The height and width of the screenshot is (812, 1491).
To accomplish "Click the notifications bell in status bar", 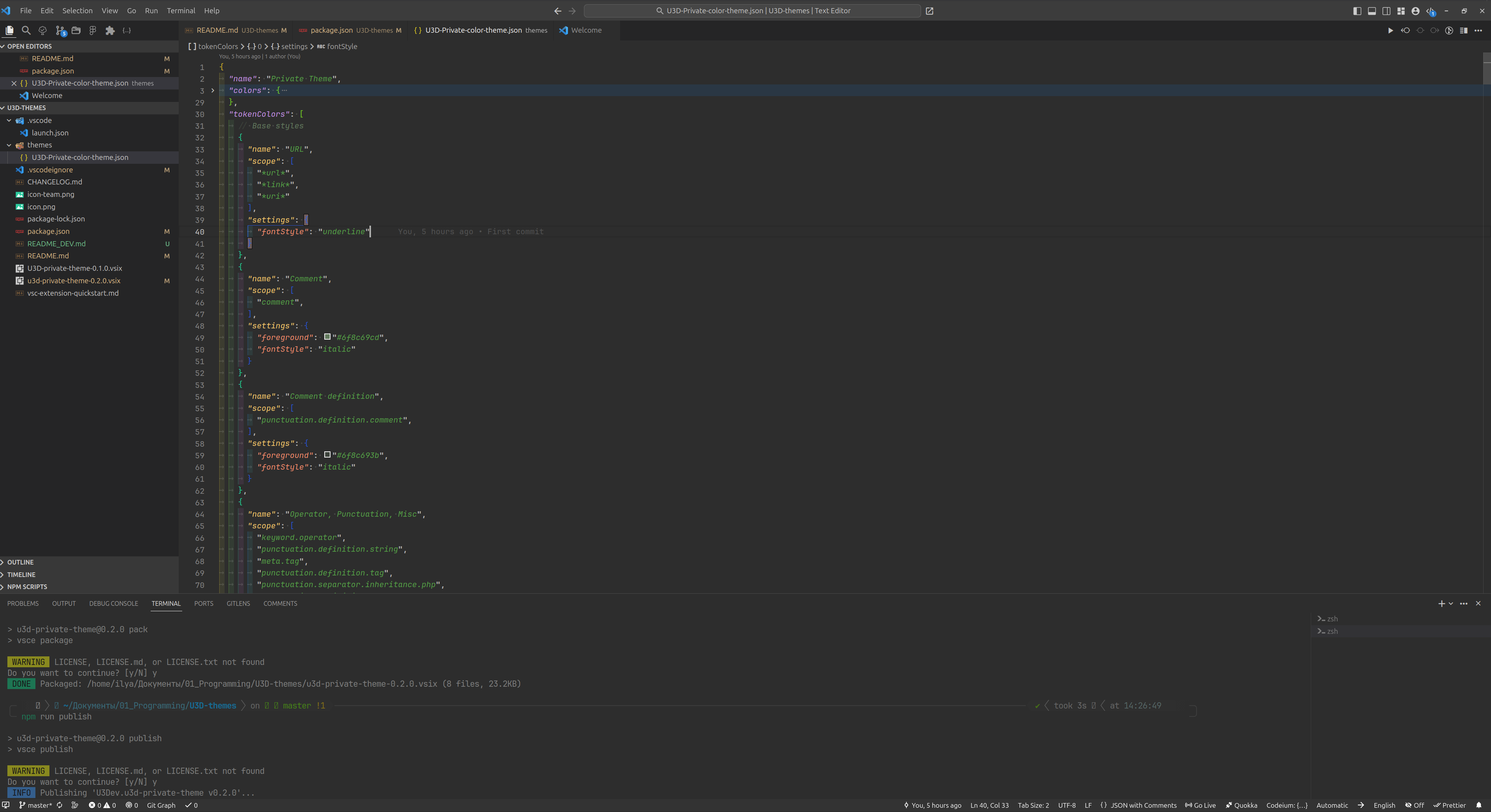I will click(1479, 805).
